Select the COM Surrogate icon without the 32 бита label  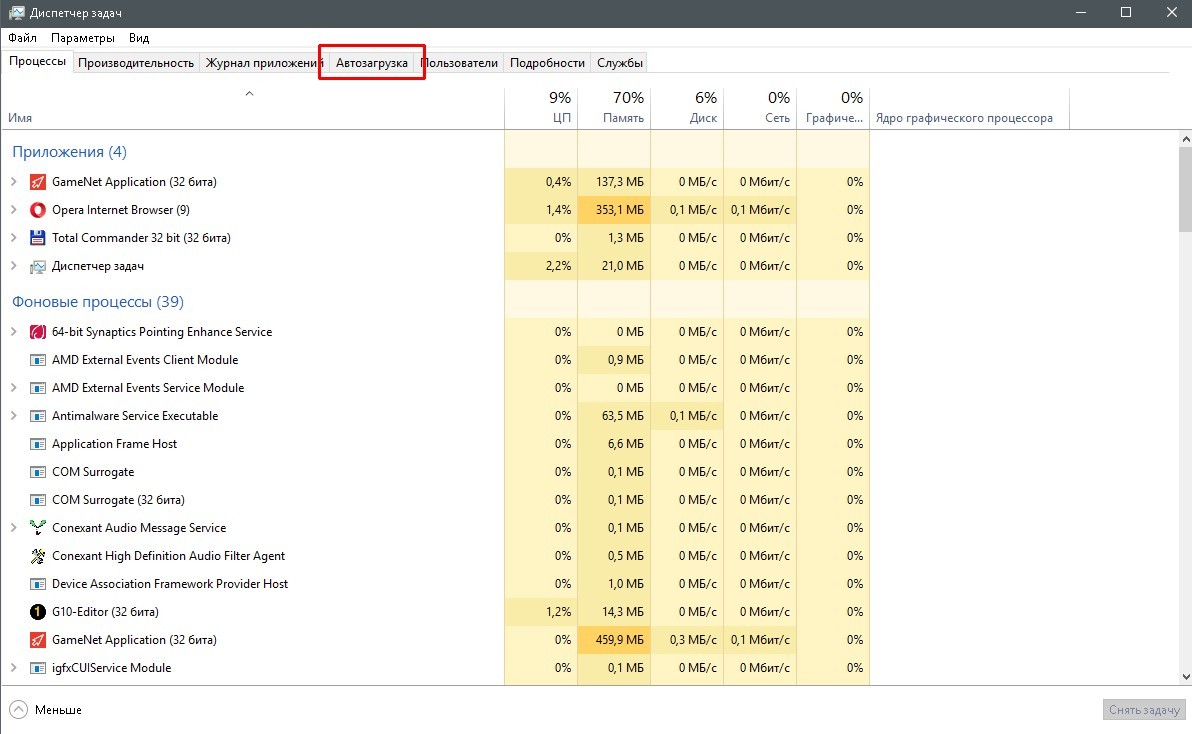(x=37, y=472)
